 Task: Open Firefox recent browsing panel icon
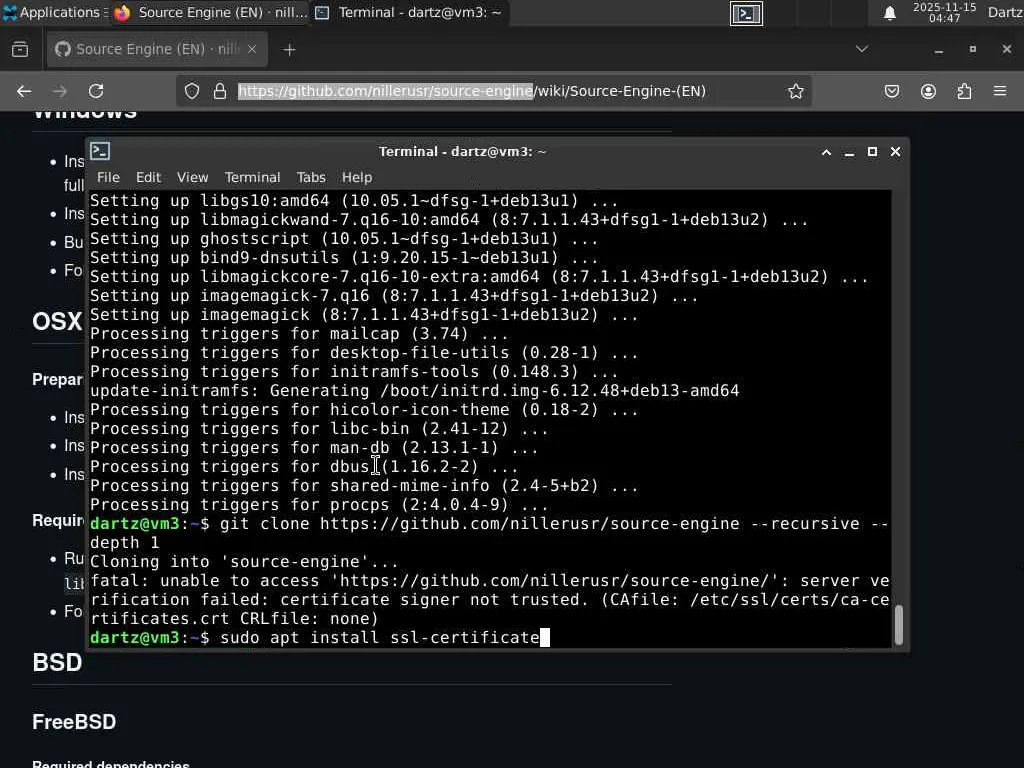coord(20,50)
